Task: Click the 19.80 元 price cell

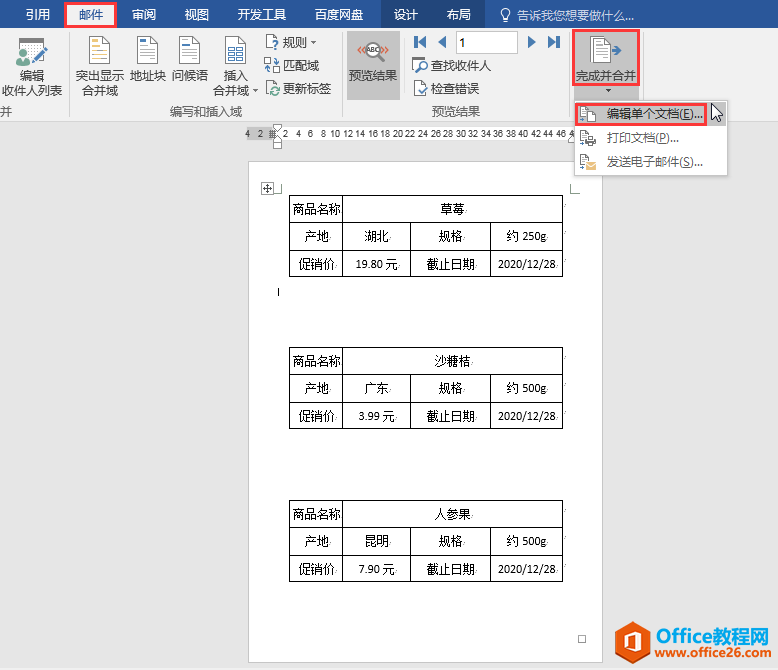Action: click(x=376, y=264)
